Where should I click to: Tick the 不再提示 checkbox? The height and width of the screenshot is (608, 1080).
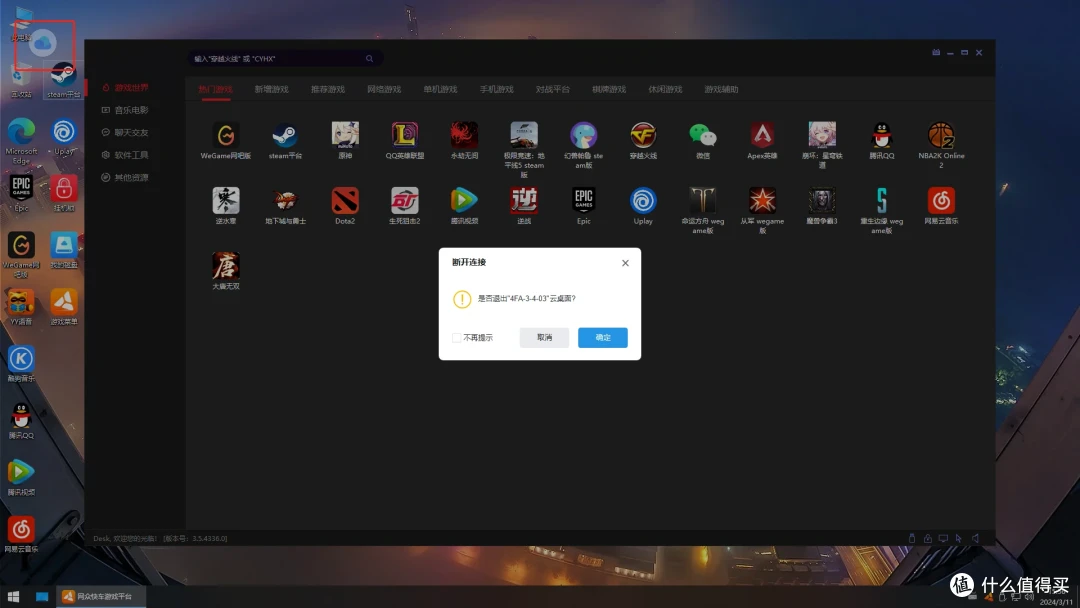coord(457,337)
